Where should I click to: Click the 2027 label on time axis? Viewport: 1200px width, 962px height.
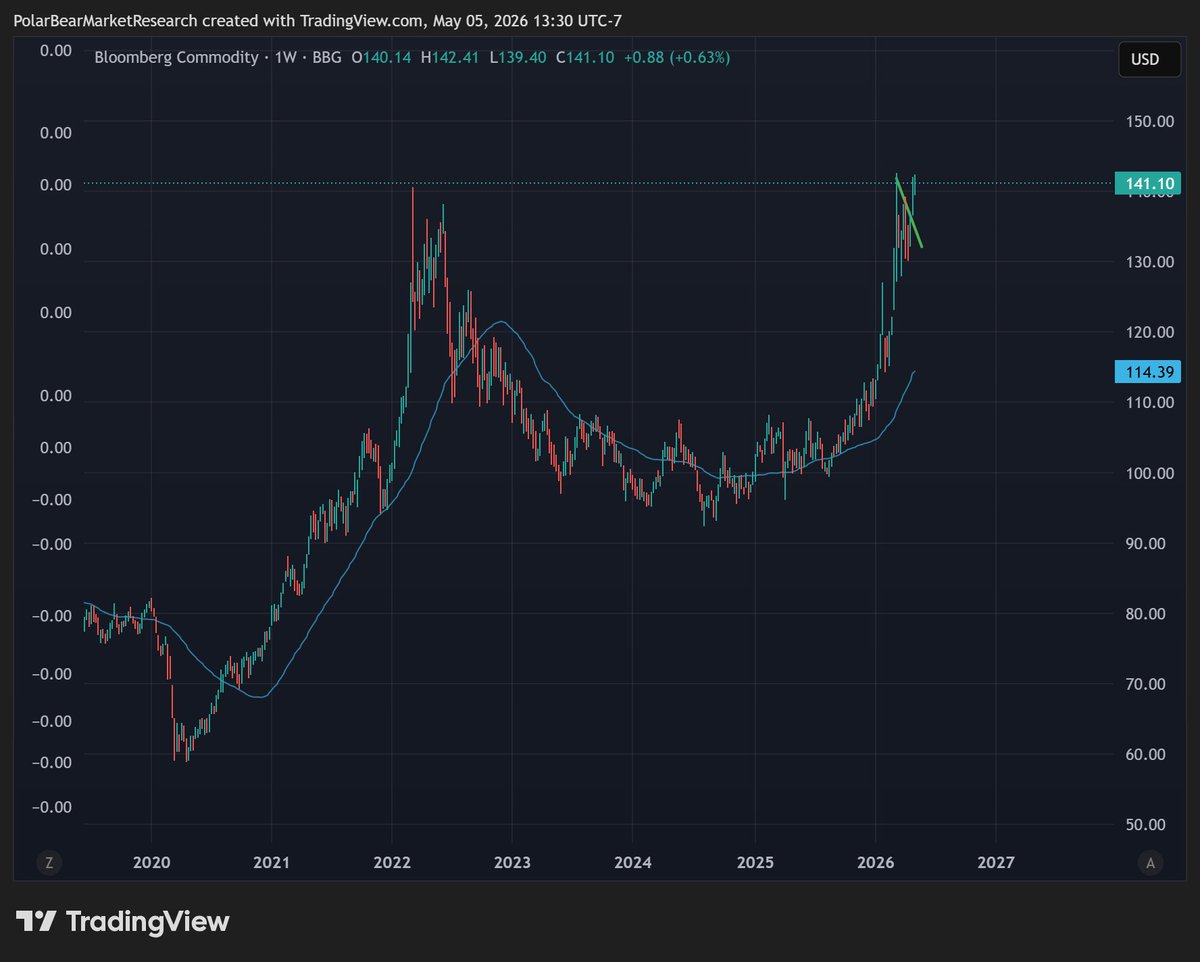point(996,862)
